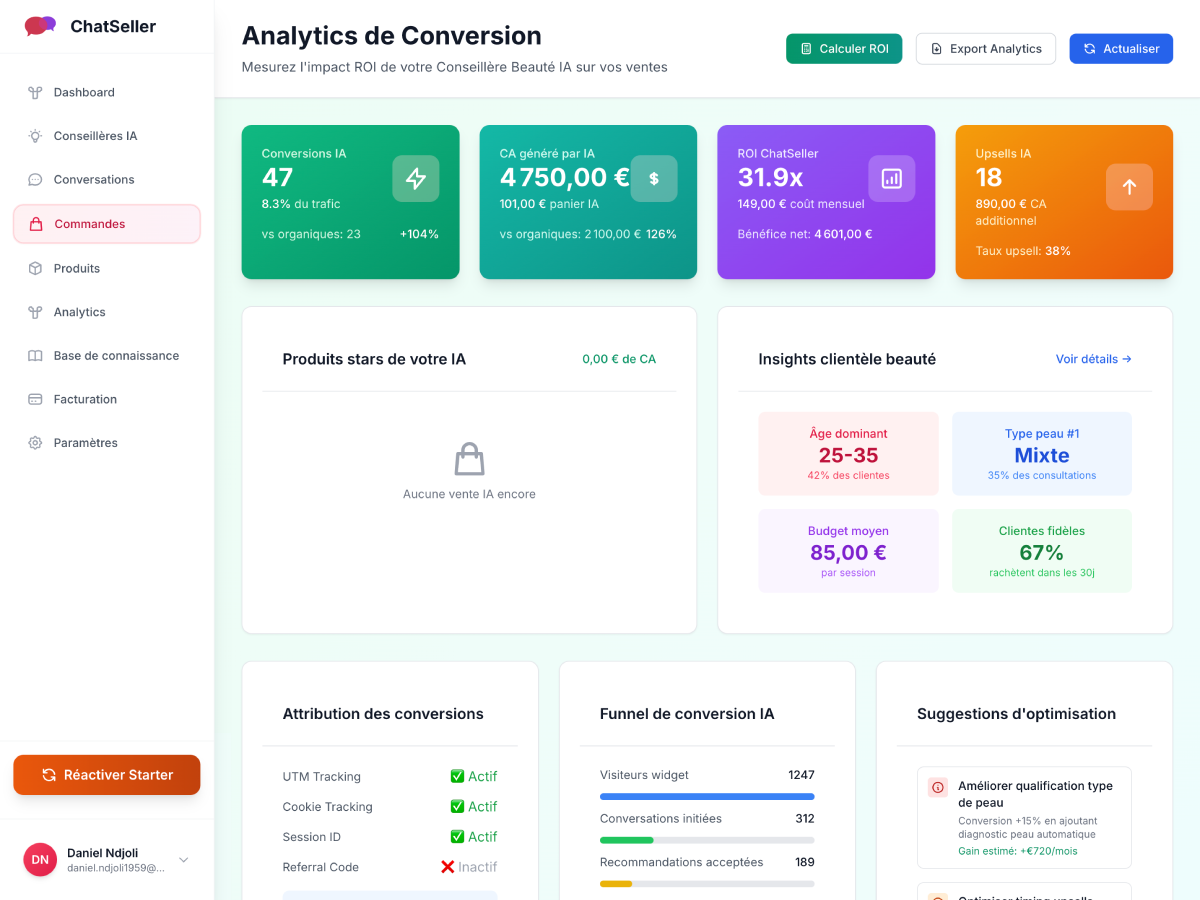Open Voir détails in Insights clientèle

pos(1092,359)
